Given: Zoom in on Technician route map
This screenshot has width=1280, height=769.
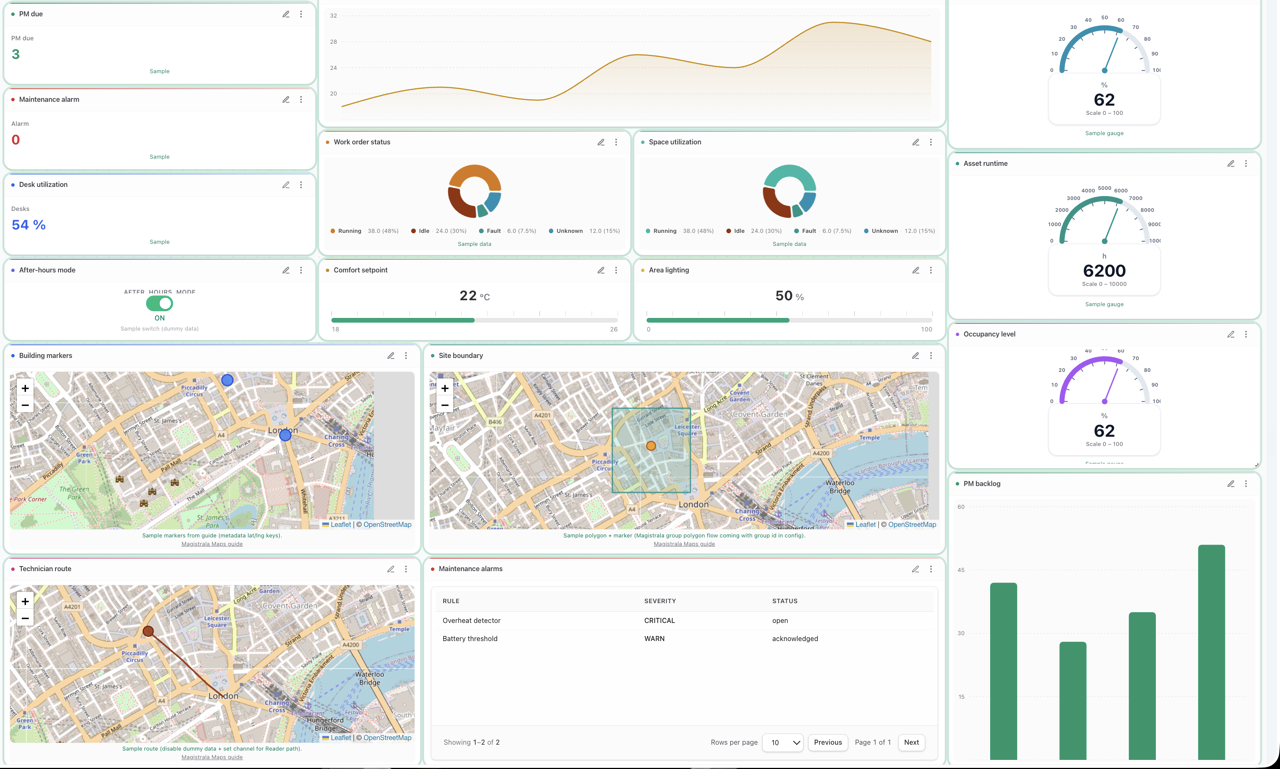Looking at the screenshot, I should (x=25, y=601).
